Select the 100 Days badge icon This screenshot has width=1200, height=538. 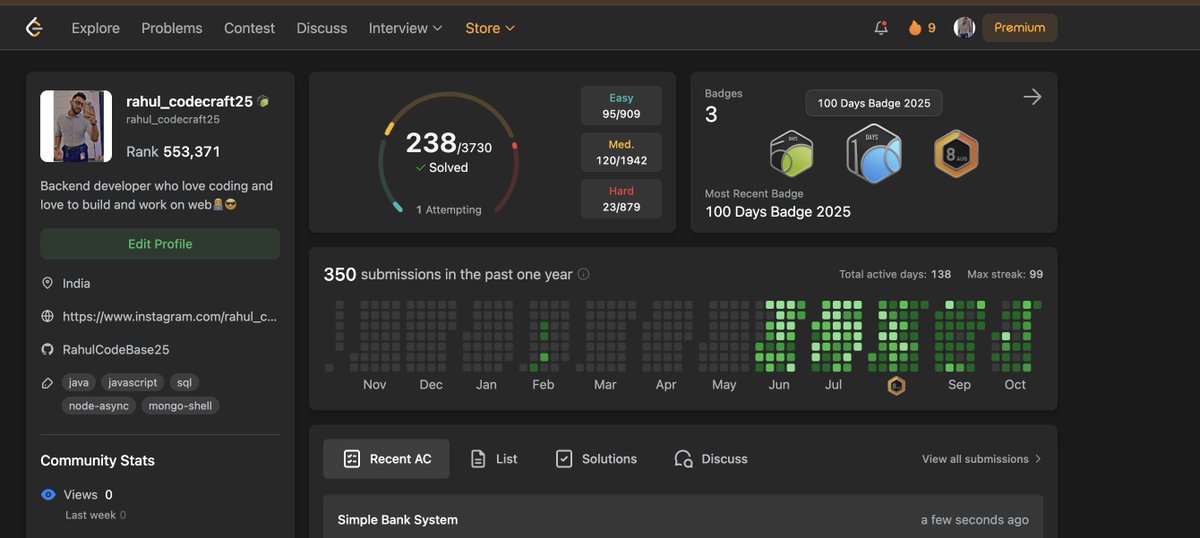coord(874,154)
